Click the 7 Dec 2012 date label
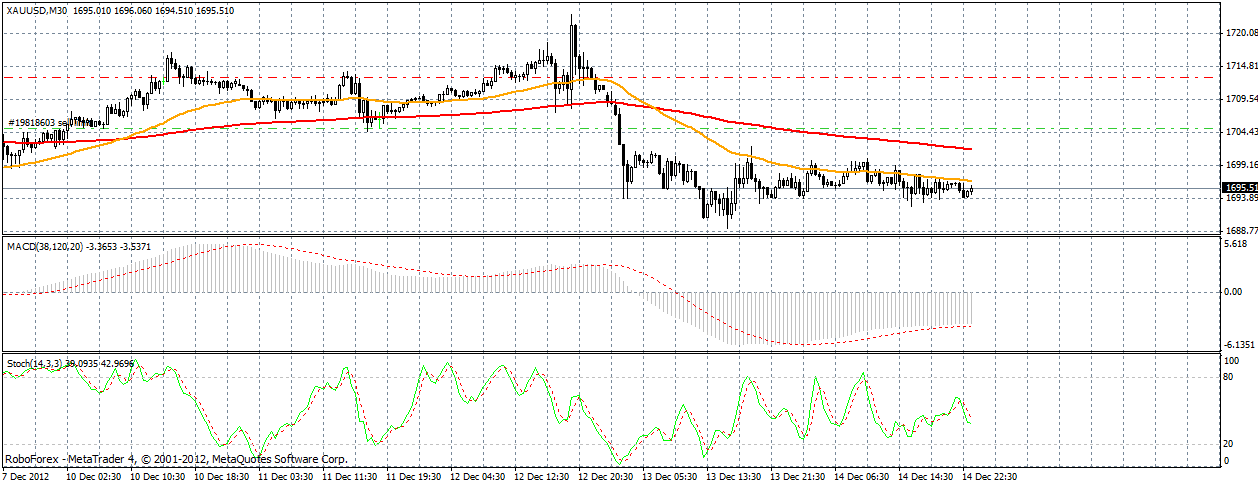 click(26, 477)
